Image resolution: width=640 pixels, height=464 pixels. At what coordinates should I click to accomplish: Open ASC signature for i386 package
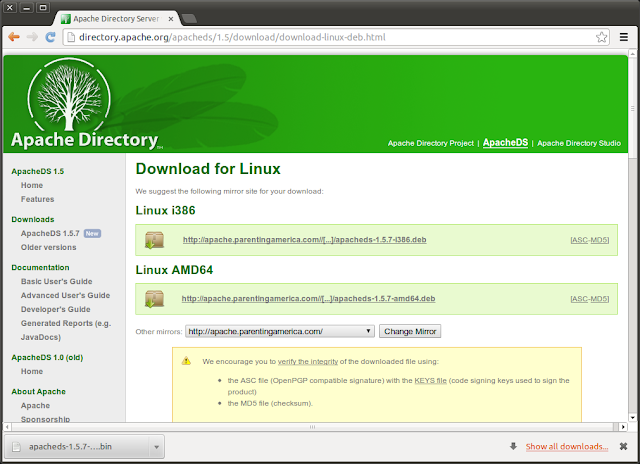tap(579, 240)
